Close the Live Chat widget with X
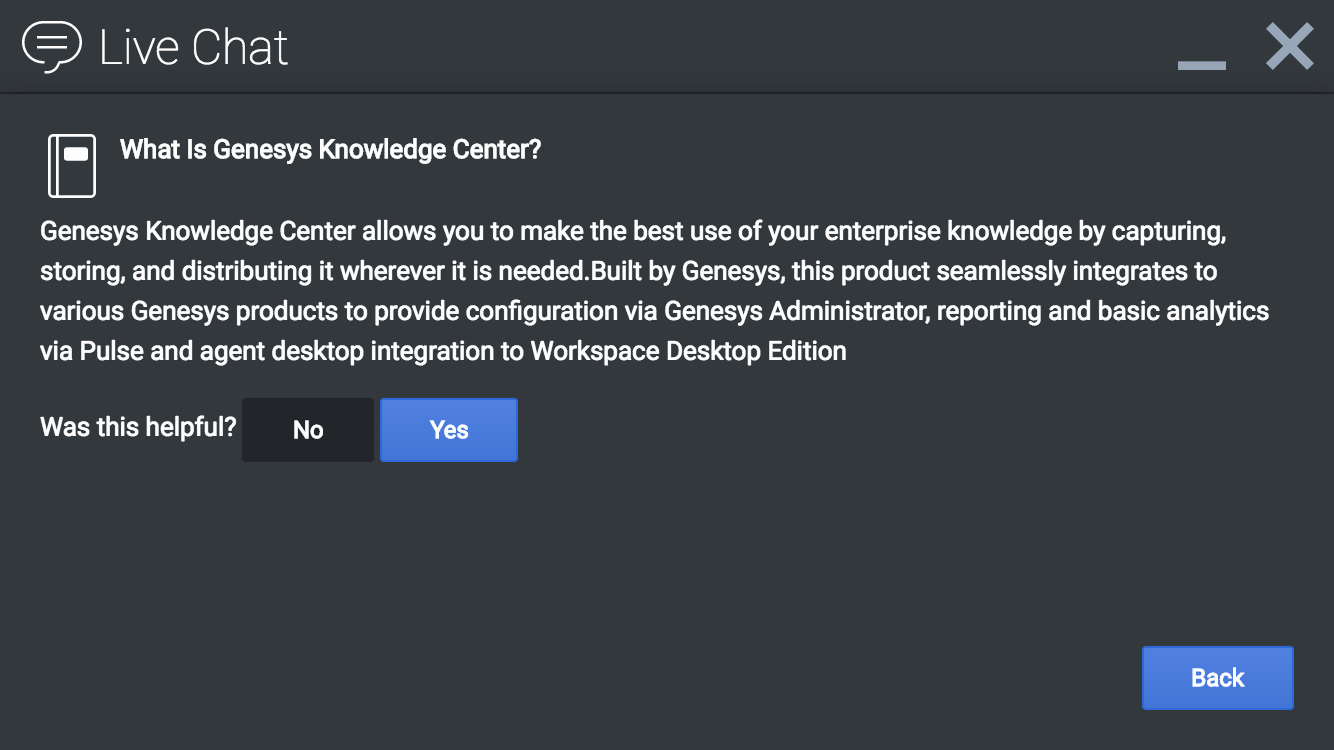This screenshot has height=750, width=1334. pos(1289,47)
